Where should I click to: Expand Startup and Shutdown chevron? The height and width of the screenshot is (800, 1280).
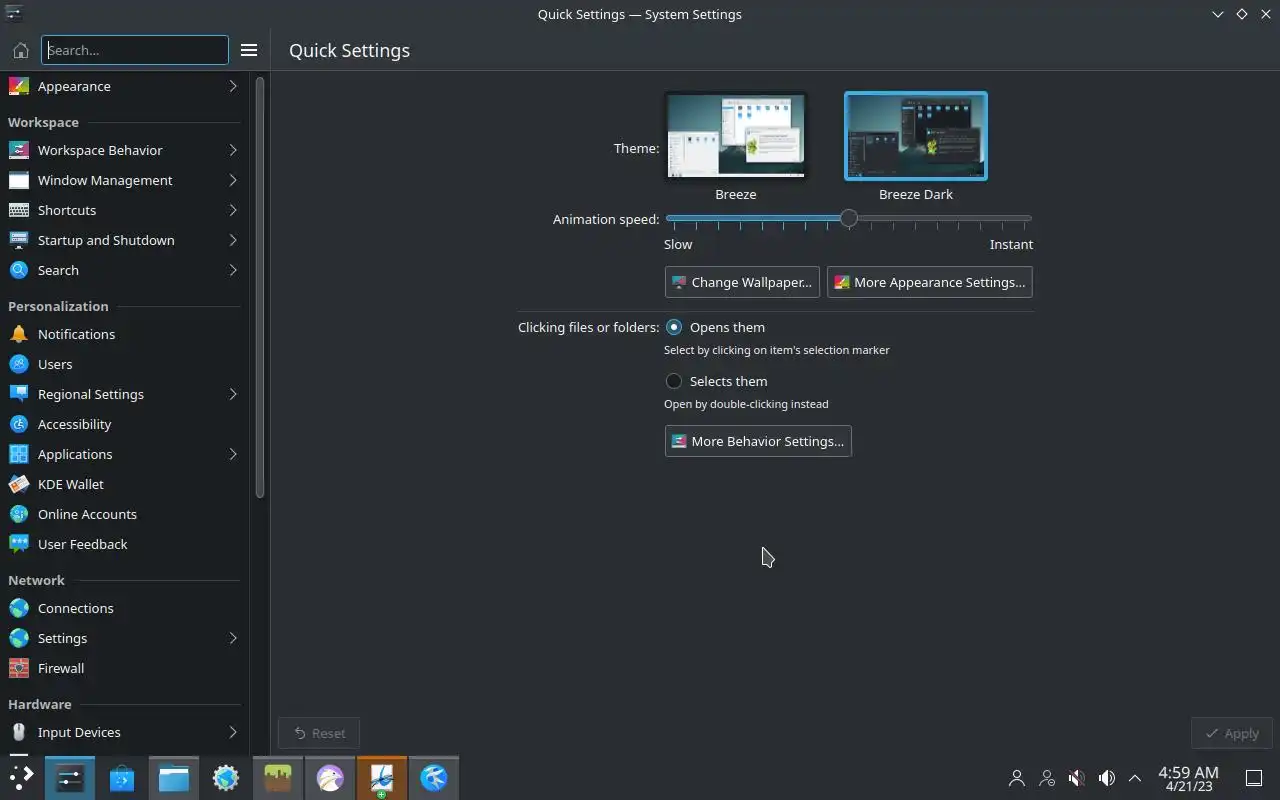click(233, 240)
